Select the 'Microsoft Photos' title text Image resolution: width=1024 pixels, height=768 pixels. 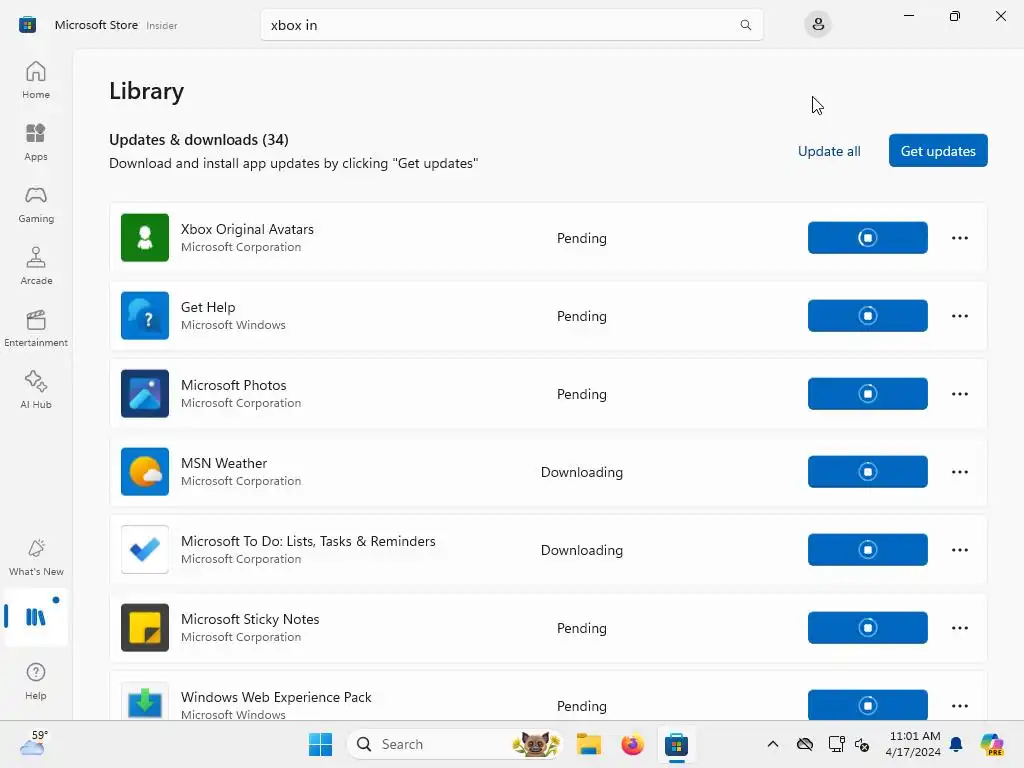[233, 385]
